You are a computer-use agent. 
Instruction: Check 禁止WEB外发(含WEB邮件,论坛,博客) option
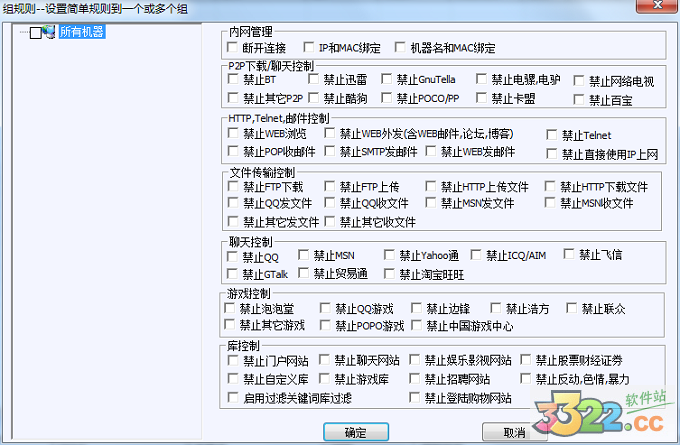pyautogui.click(x=330, y=133)
